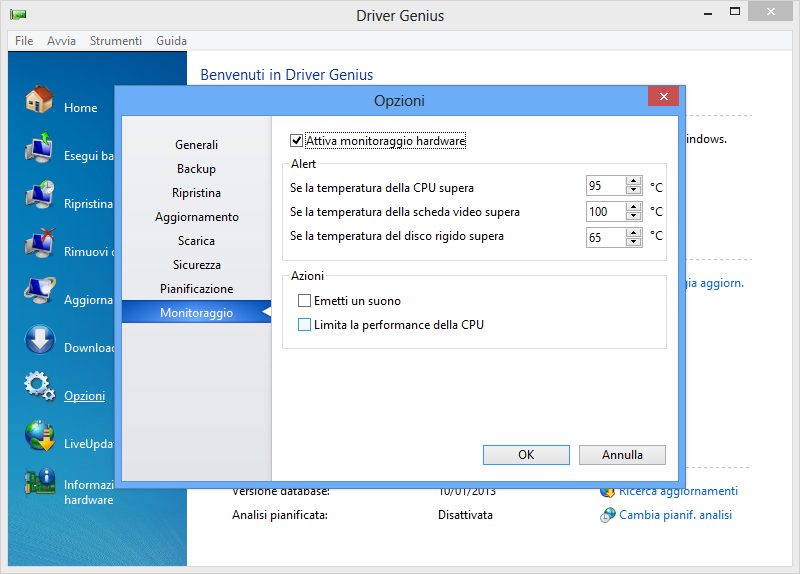Viewport: 800px width, 574px height.
Task: Click the Download blue arrow icon
Action: click(39, 339)
